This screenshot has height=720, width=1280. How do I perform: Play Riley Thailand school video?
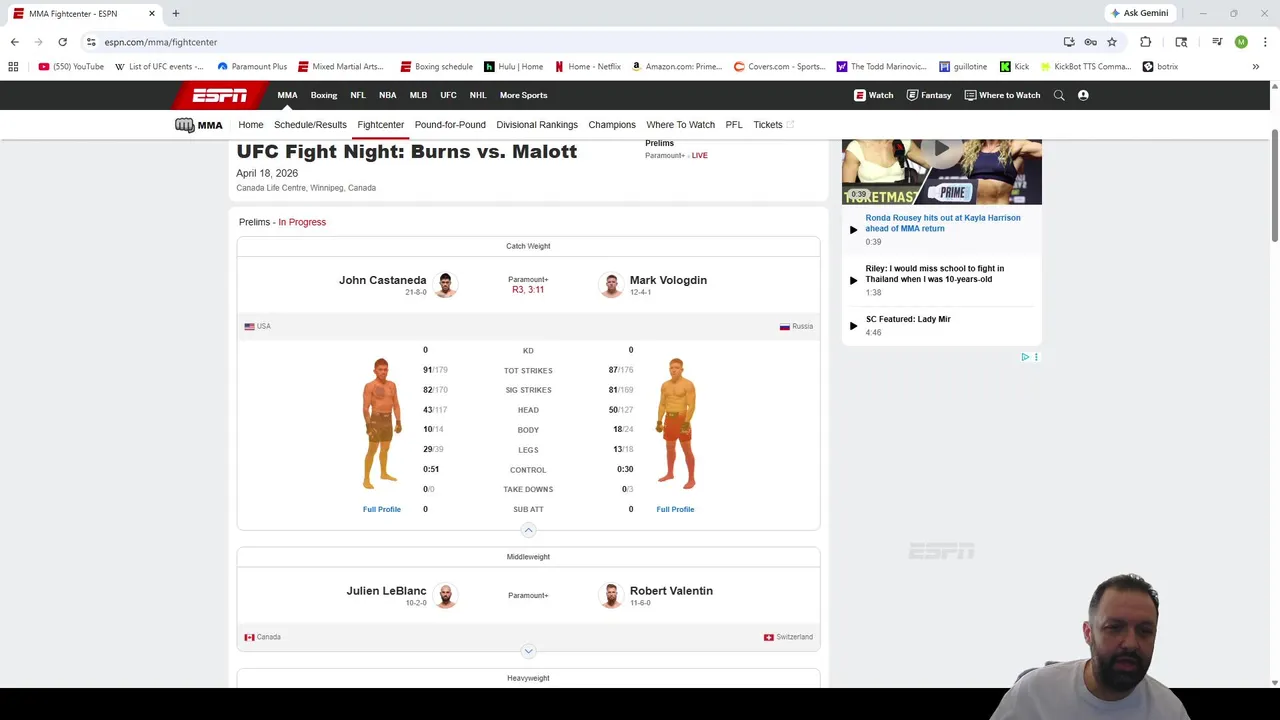pos(935,274)
